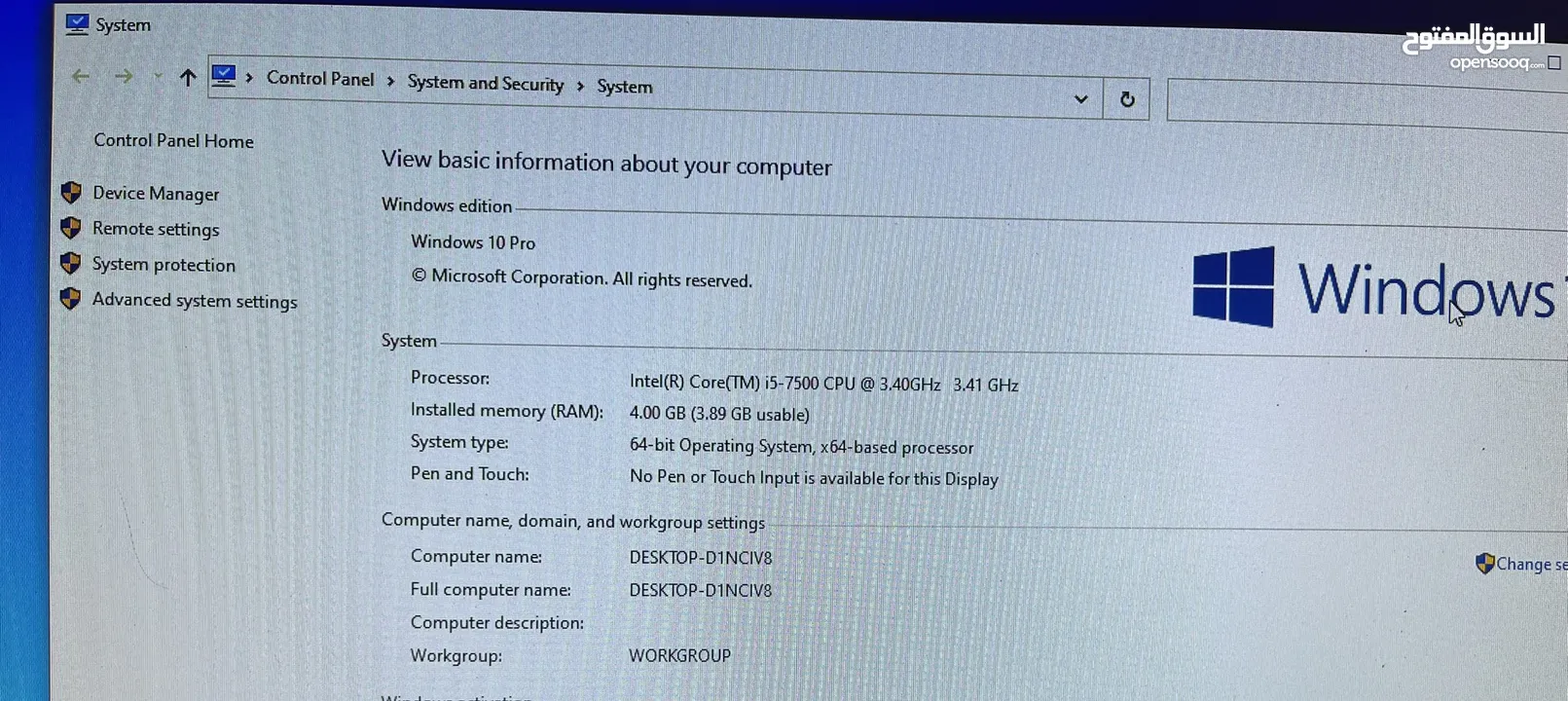Click System in the breadcrumb path
The height and width of the screenshot is (701, 1568).
coord(625,87)
